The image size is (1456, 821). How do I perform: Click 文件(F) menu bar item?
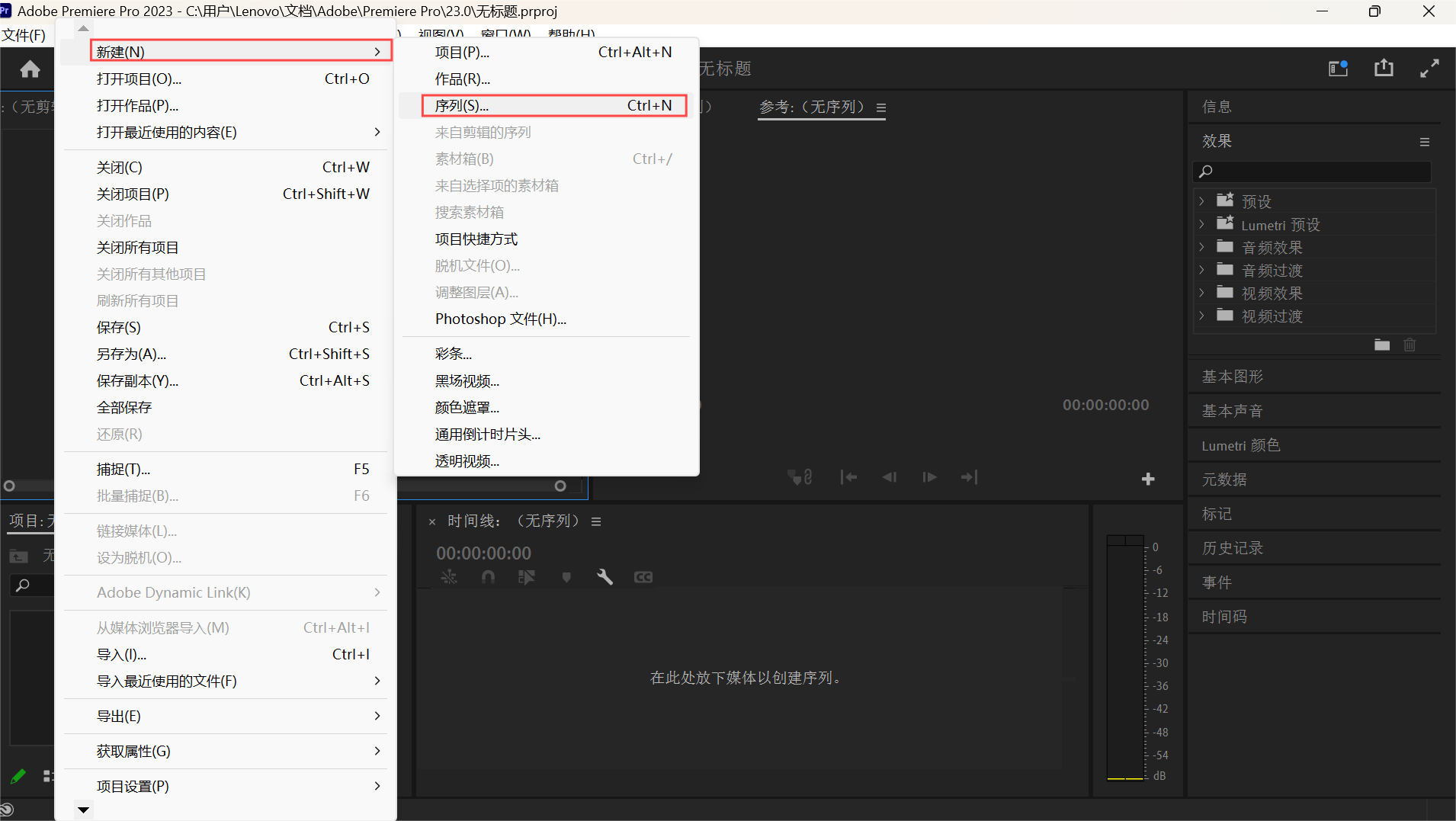coord(24,35)
